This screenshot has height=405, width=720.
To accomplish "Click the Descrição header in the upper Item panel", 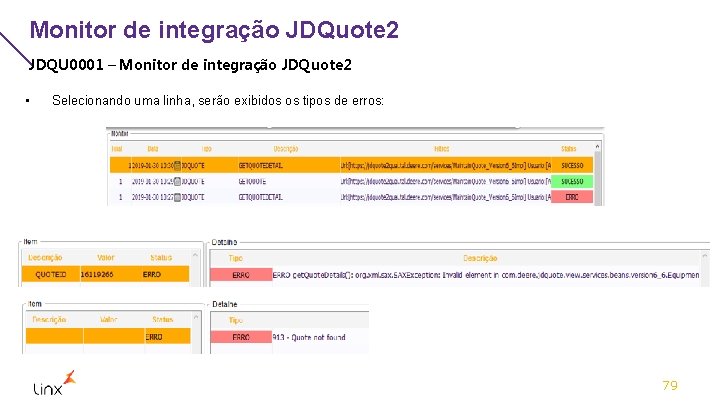I will coord(45,258).
